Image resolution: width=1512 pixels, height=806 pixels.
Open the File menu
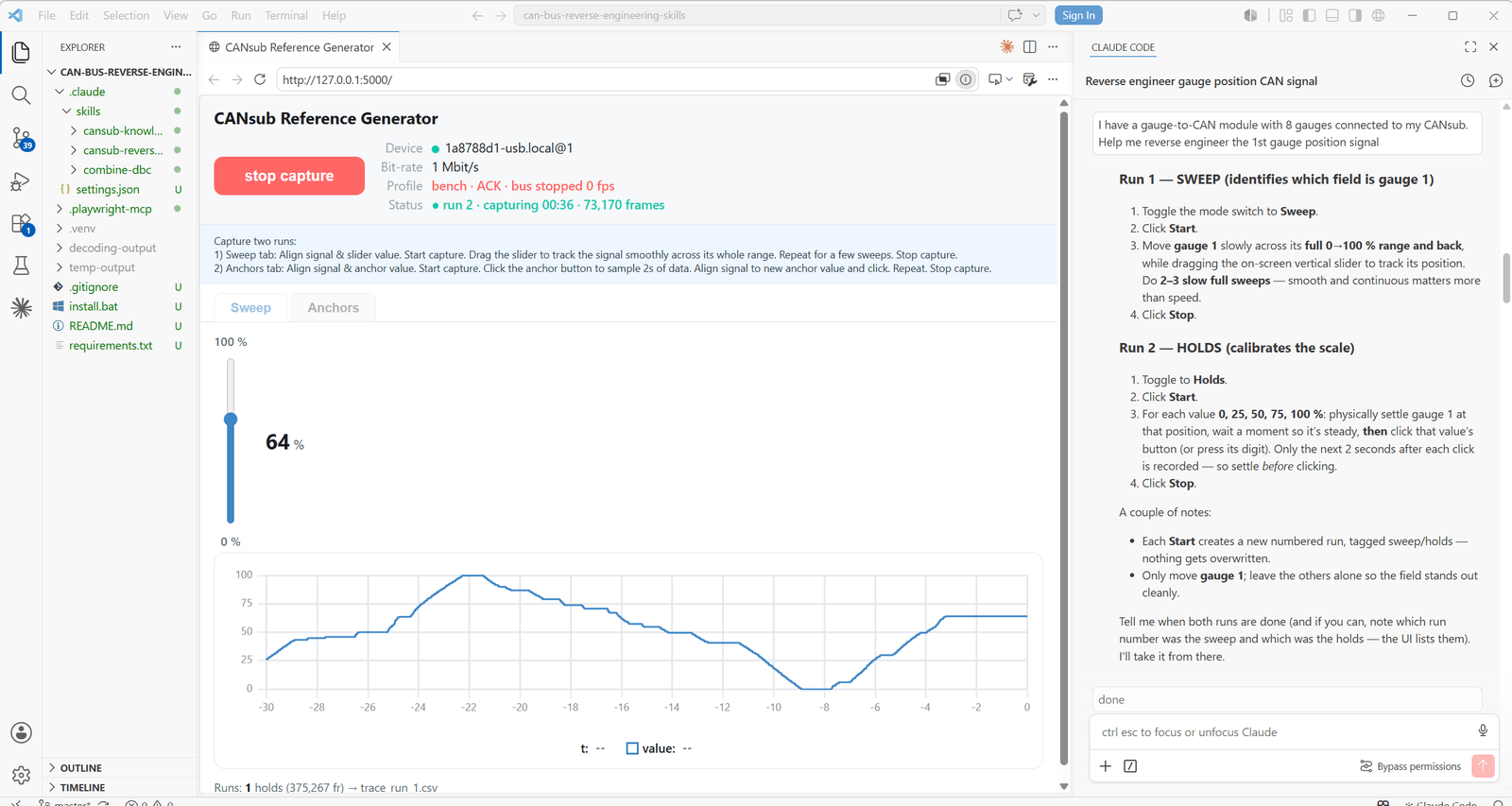pos(46,15)
